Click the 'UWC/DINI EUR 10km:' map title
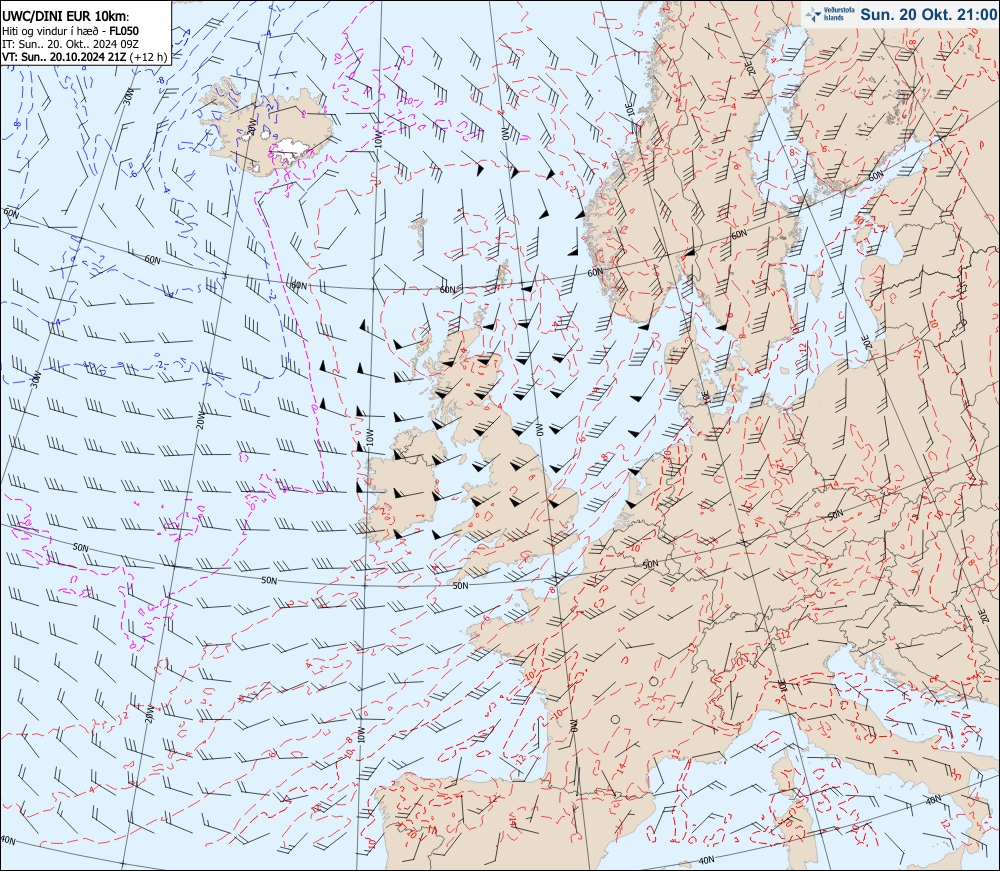Image resolution: width=1000 pixels, height=871 pixels. pyautogui.click(x=65, y=15)
